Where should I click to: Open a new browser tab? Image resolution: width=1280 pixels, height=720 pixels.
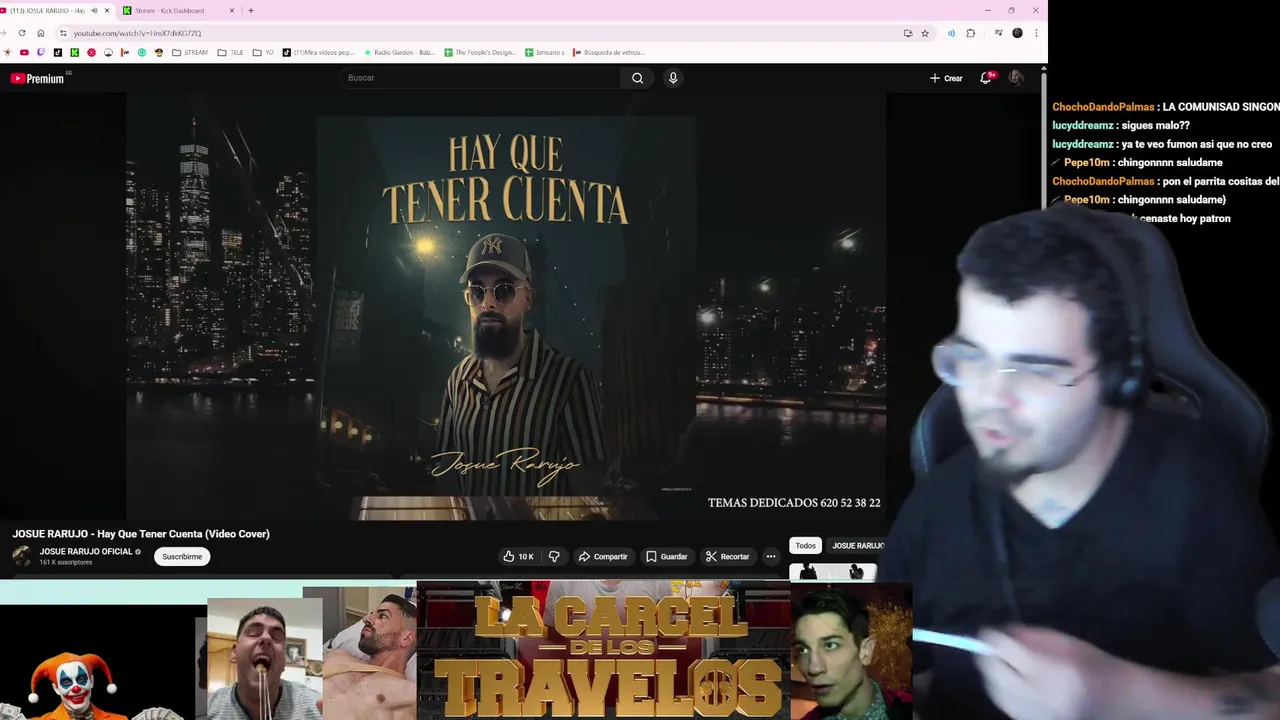pos(250,10)
